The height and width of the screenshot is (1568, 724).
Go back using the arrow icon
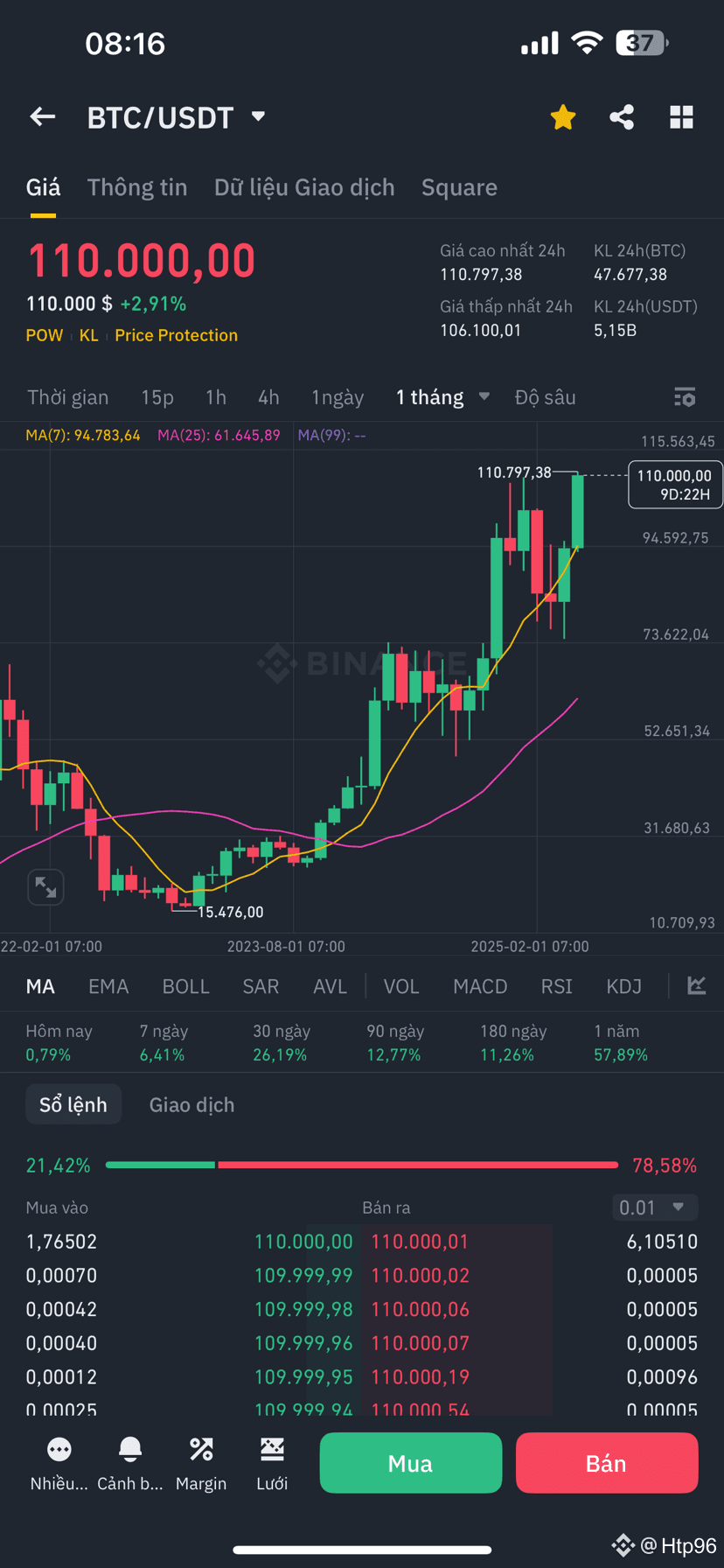42,116
